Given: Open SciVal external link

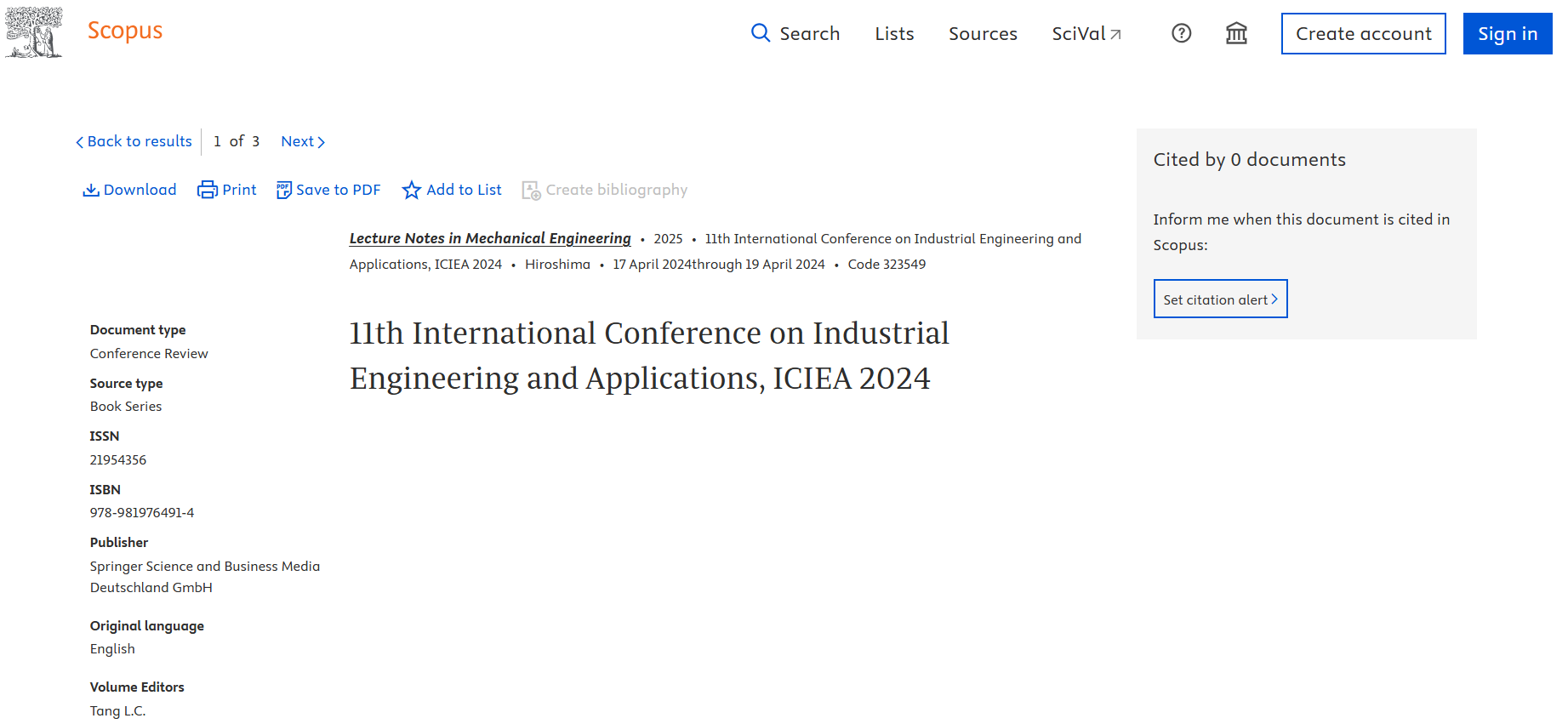Looking at the screenshot, I should (1086, 34).
